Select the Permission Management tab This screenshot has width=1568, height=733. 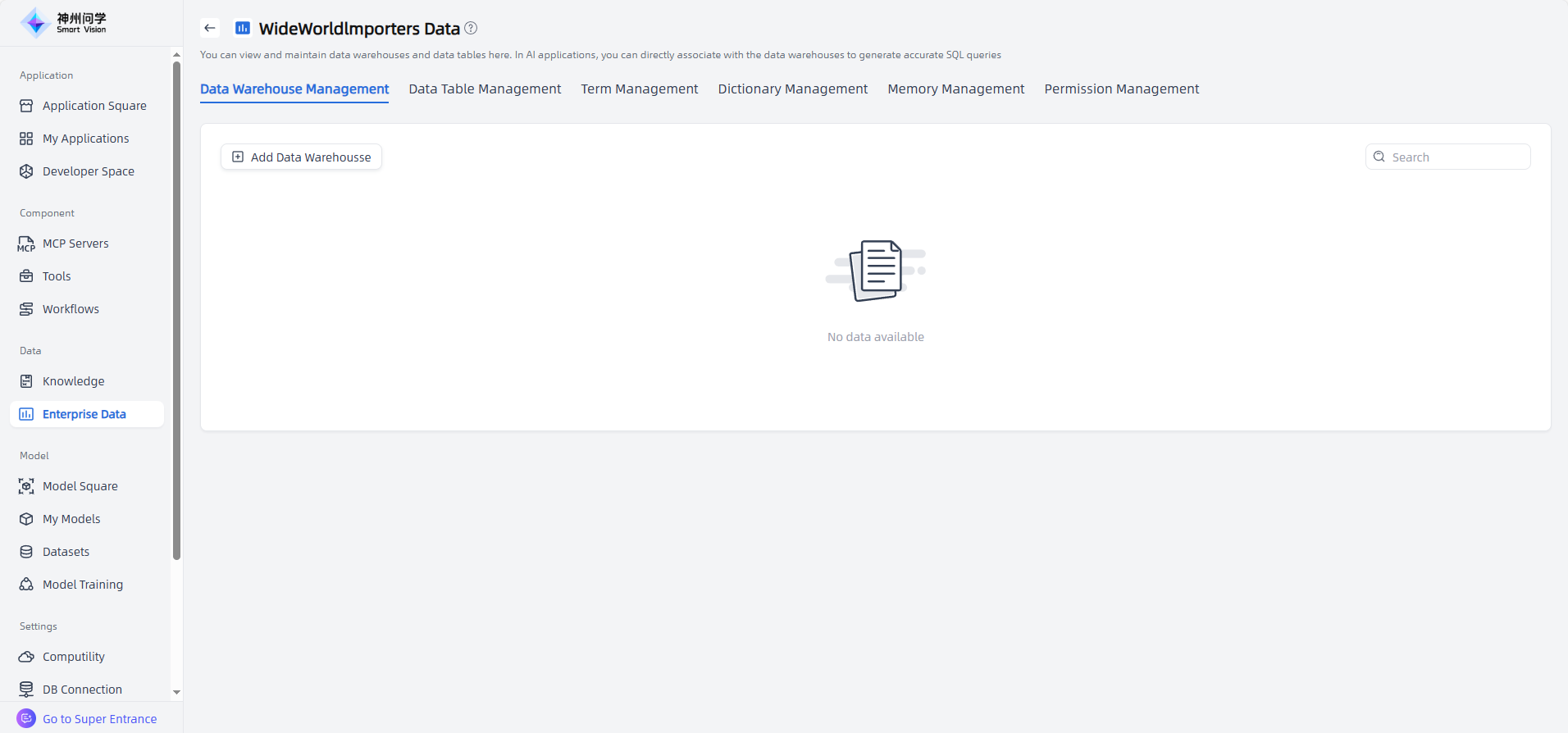point(1121,89)
